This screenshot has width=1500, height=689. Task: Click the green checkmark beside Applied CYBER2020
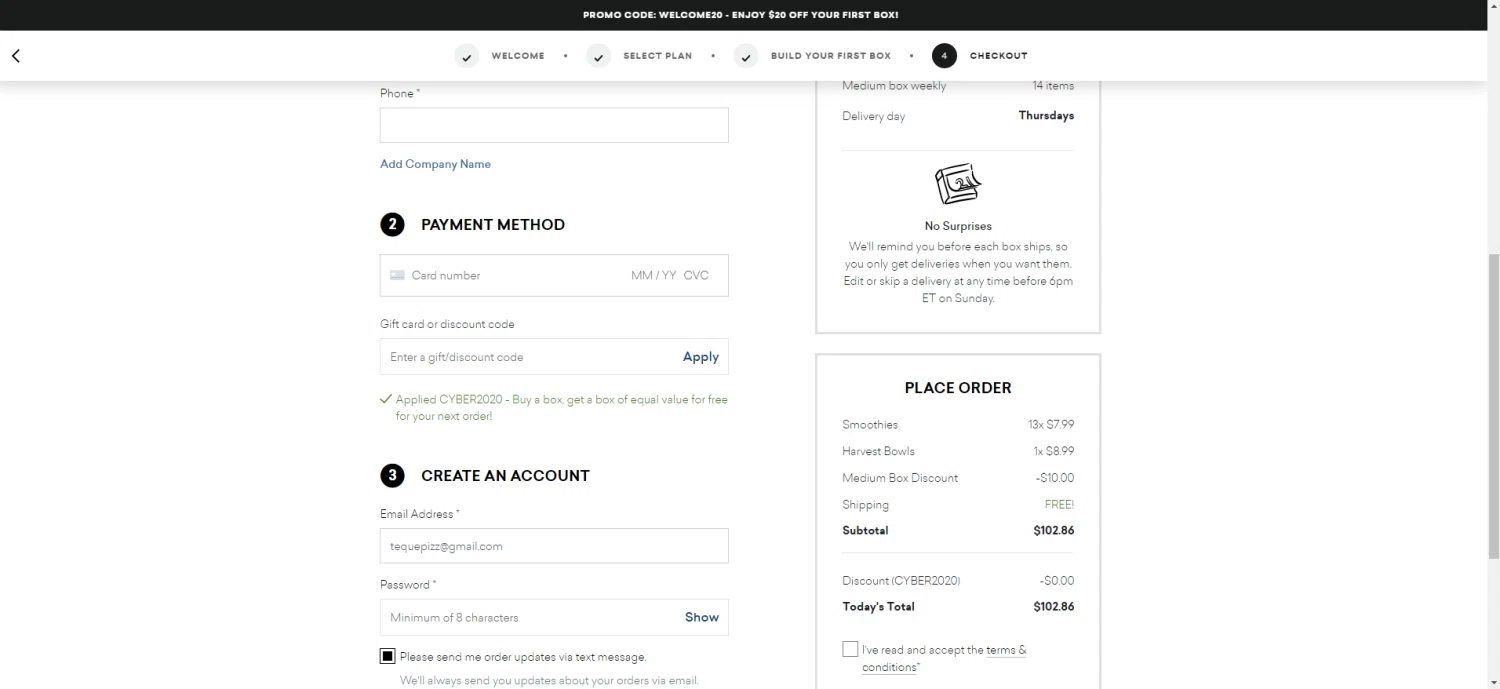pyautogui.click(x=386, y=399)
